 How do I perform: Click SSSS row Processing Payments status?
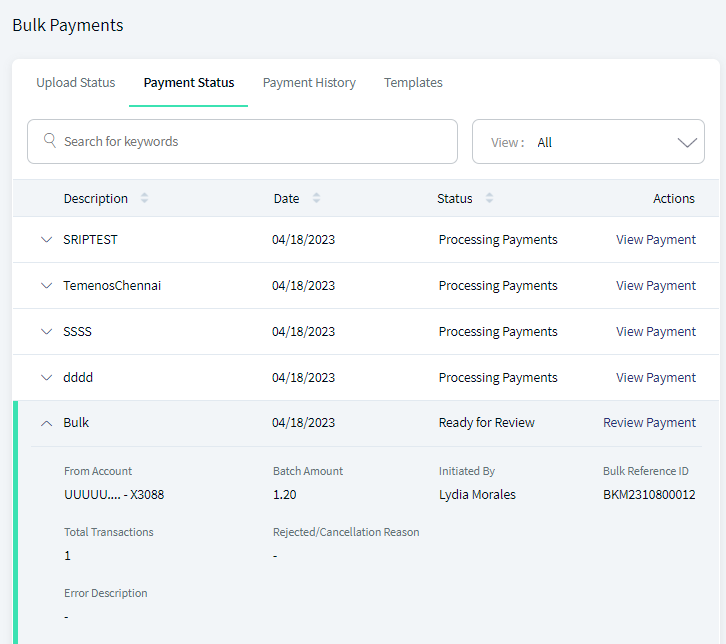(498, 331)
